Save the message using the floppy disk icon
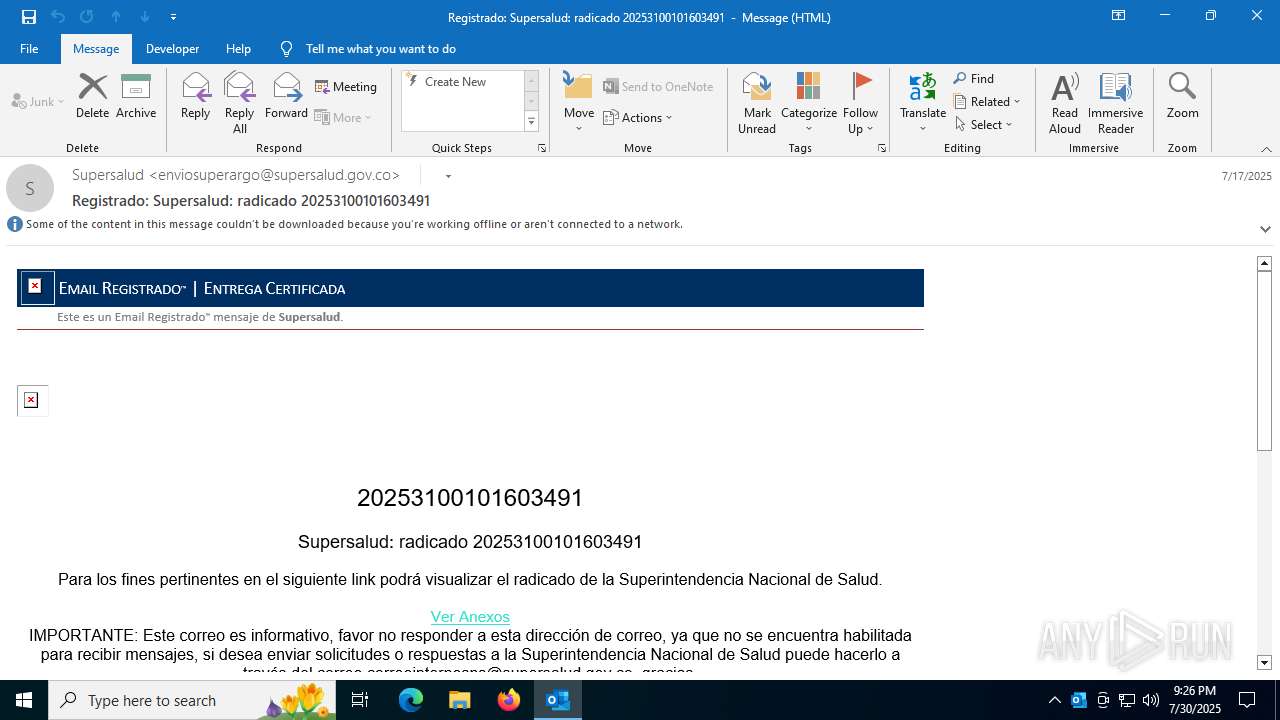Image resolution: width=1280 pixels, height=720 pixels. (29, 17)
